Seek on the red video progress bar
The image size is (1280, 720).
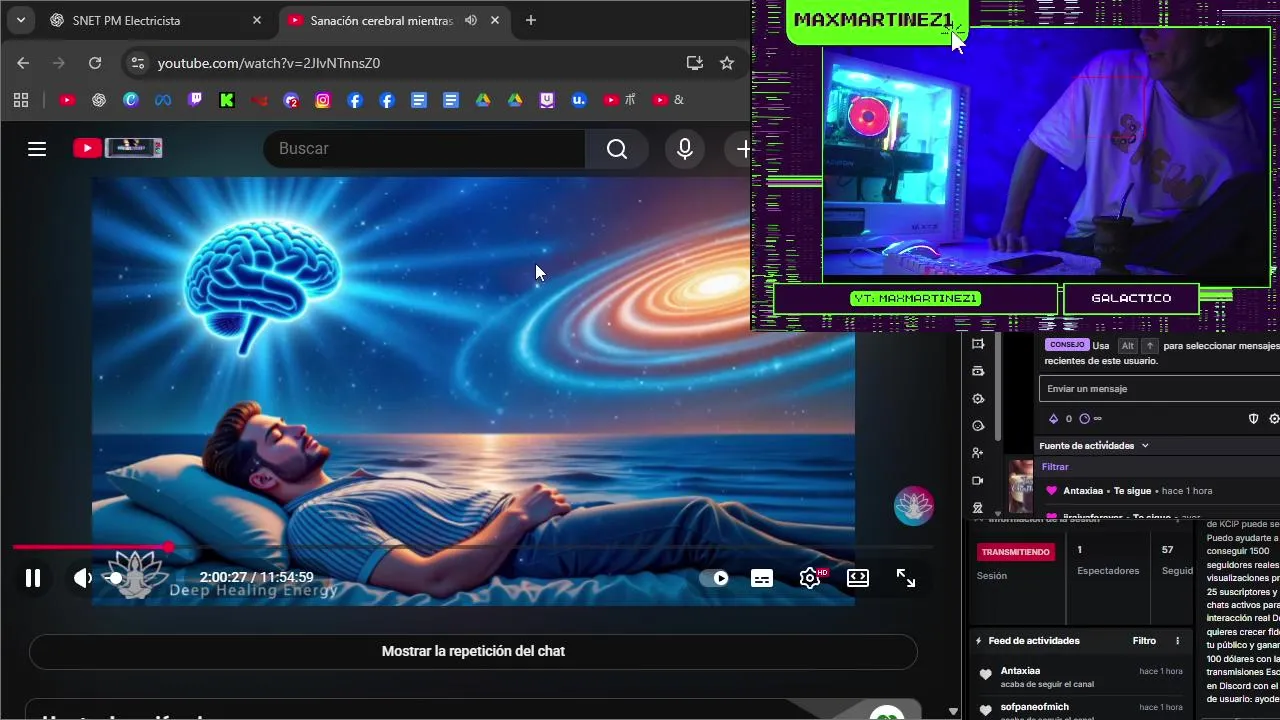(x=472, y=547)
